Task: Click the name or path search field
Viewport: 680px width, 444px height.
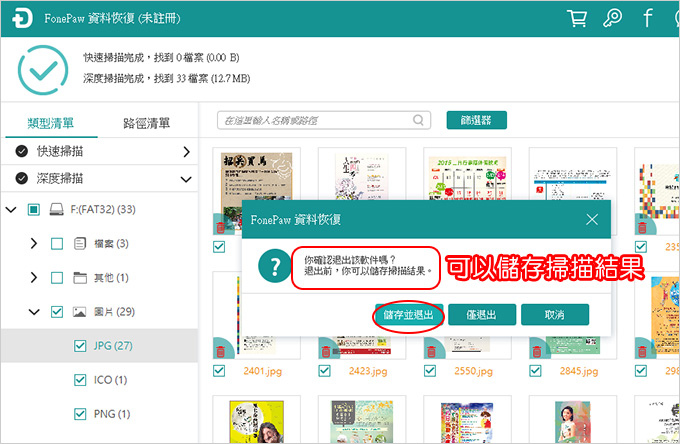Action: click(x=324, y=120)
